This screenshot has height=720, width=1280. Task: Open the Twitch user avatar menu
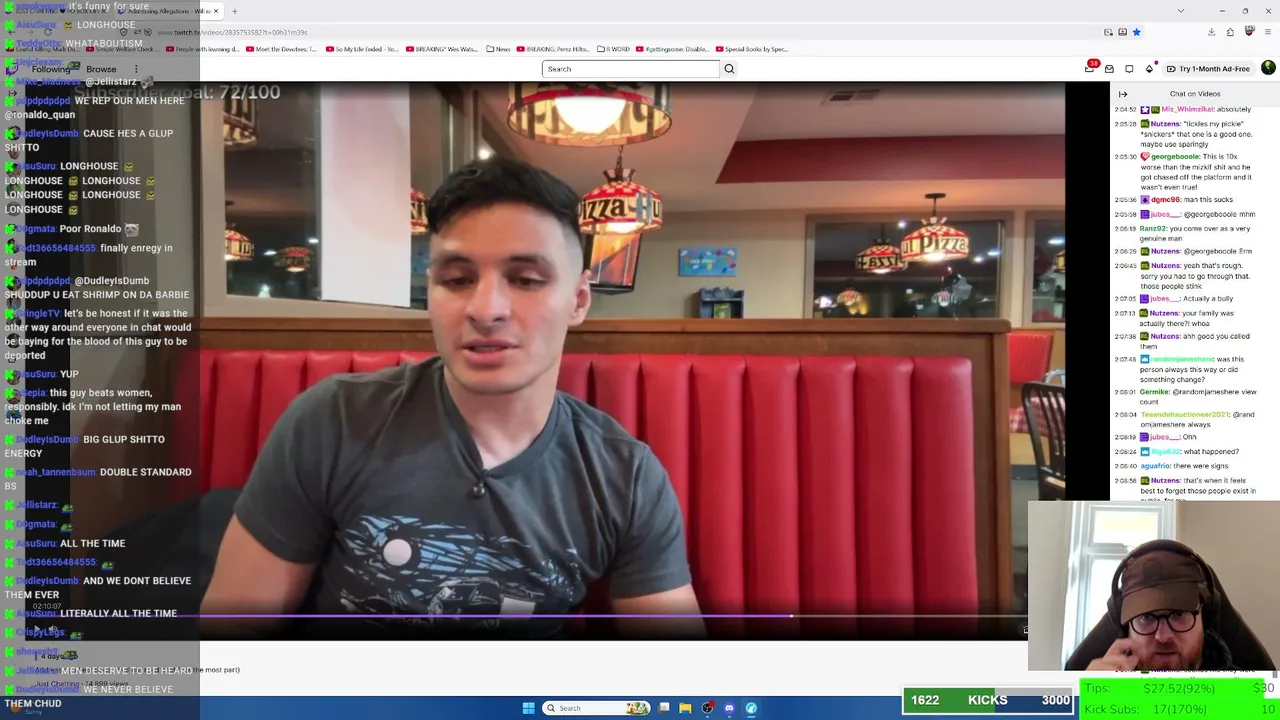[1268, 68]
